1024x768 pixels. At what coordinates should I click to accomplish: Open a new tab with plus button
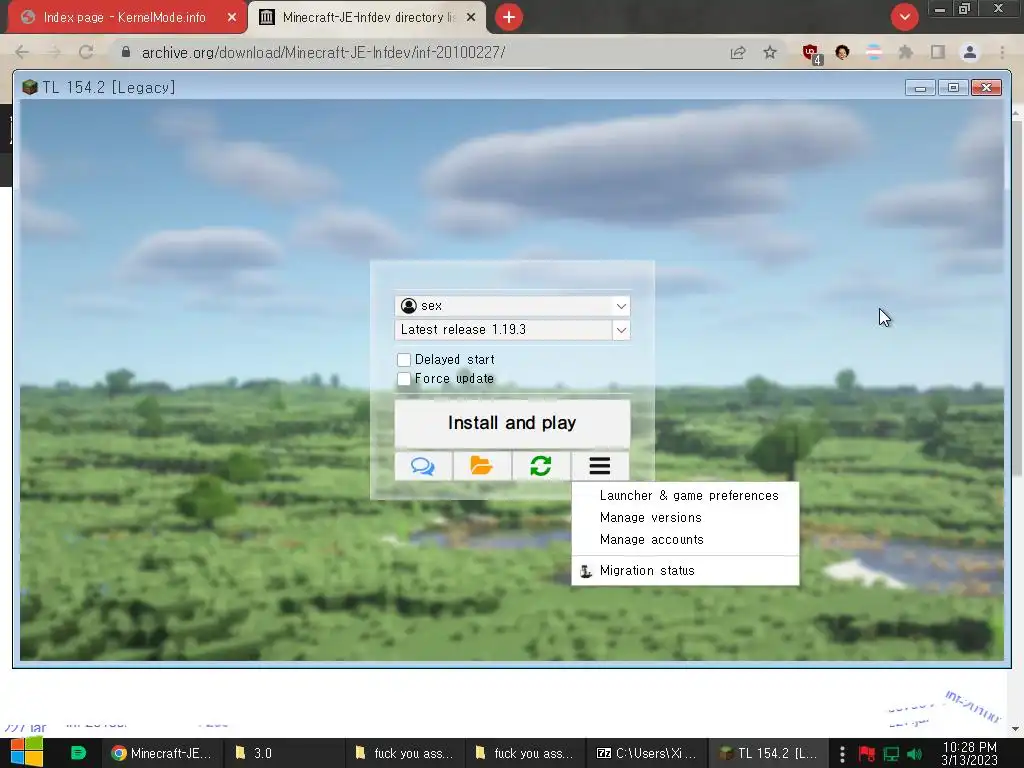[x=509, y=17]
